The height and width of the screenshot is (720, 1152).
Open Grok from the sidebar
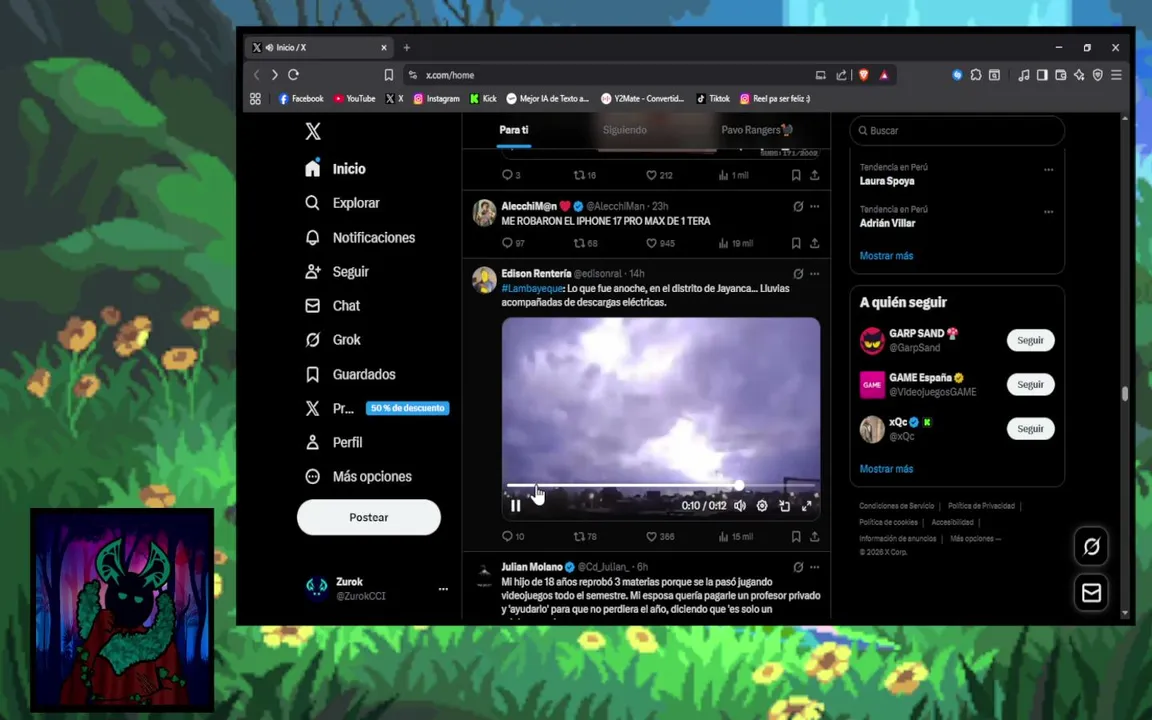coord(333,340)
